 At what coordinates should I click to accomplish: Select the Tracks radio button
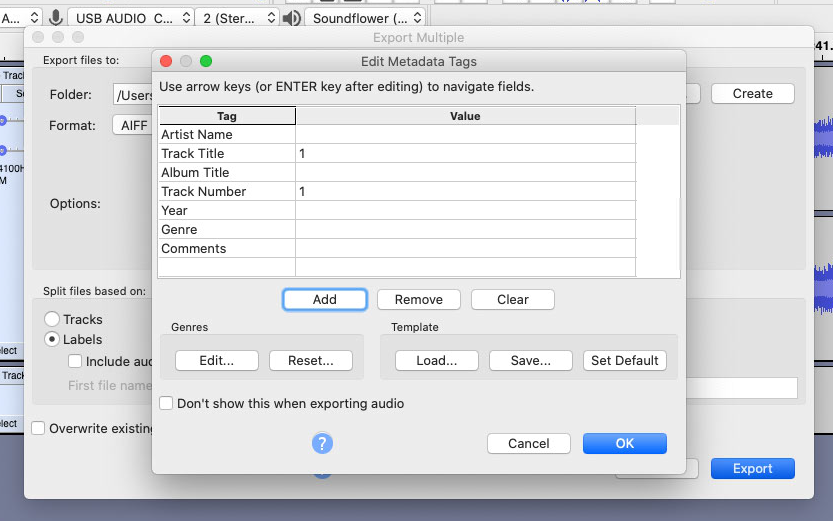[x=52, y=319]
